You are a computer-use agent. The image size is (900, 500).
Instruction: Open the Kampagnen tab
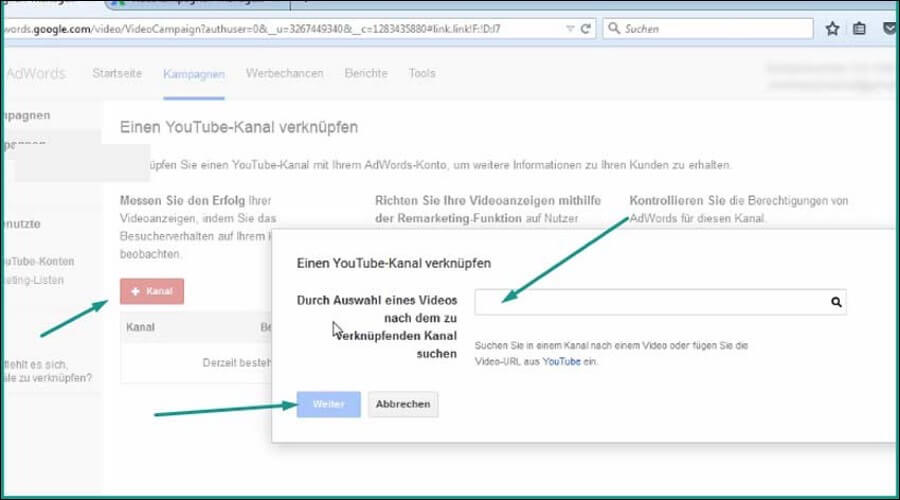(x=194, y=74)
